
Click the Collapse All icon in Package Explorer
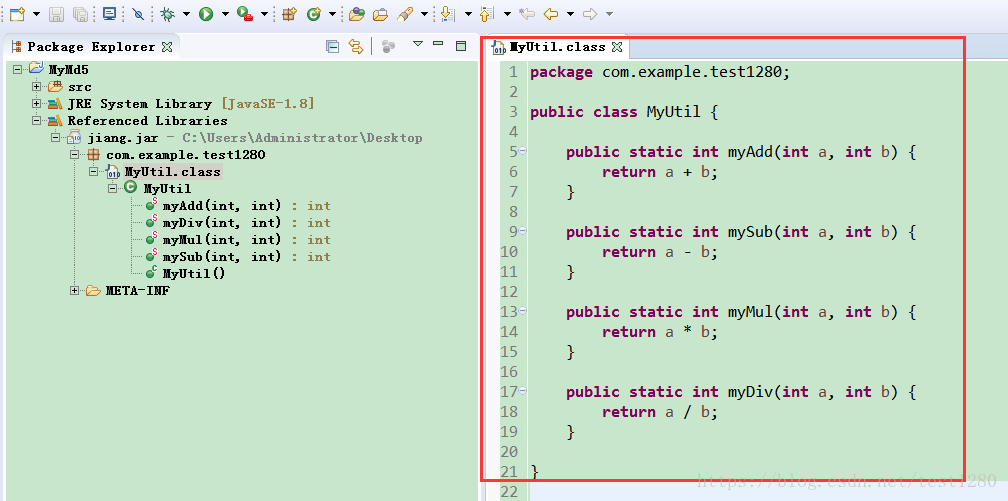[332, 46]
